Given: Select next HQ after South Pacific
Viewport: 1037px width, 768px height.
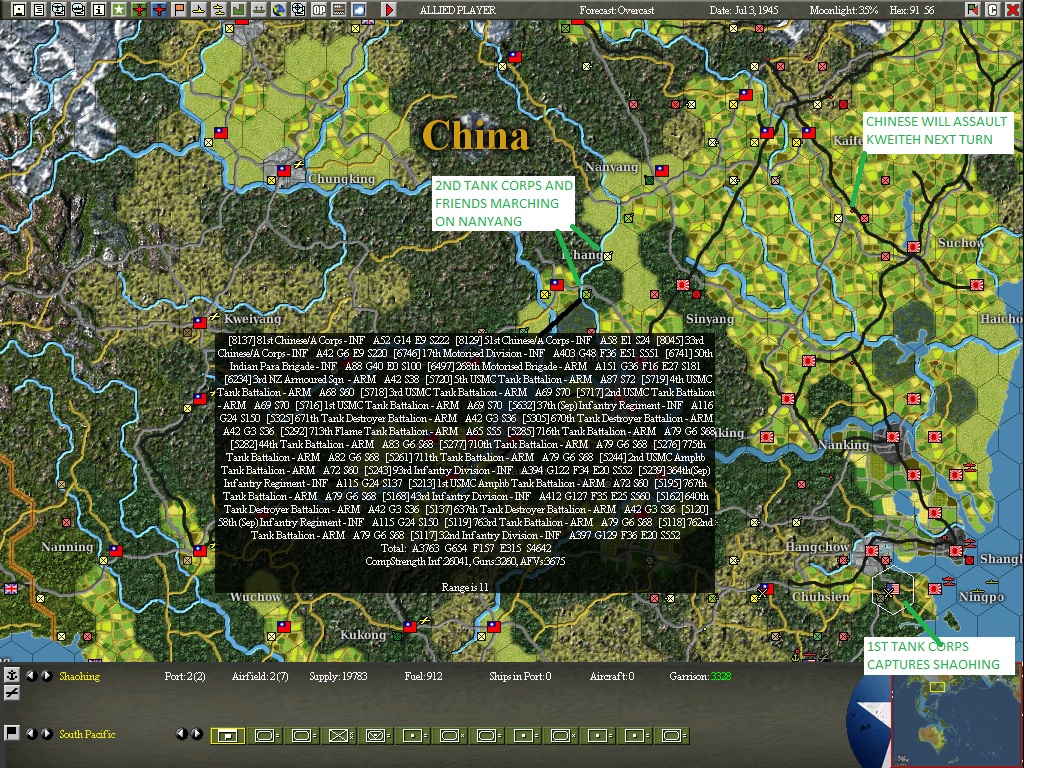Looking at the screenshot, I should pyautogui.click(x=46, y=734).
